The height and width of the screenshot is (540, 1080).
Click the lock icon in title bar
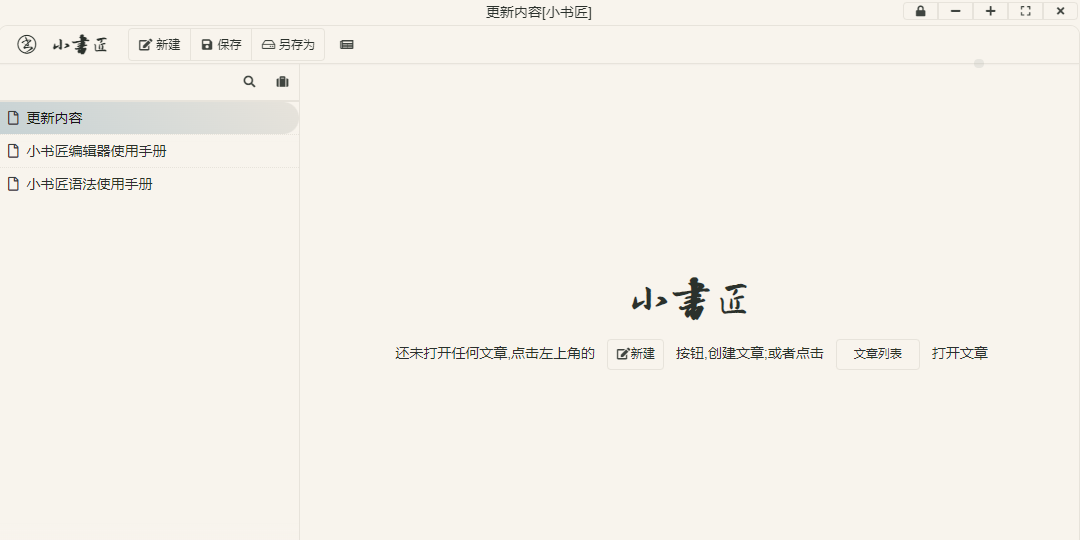point(920,11)
